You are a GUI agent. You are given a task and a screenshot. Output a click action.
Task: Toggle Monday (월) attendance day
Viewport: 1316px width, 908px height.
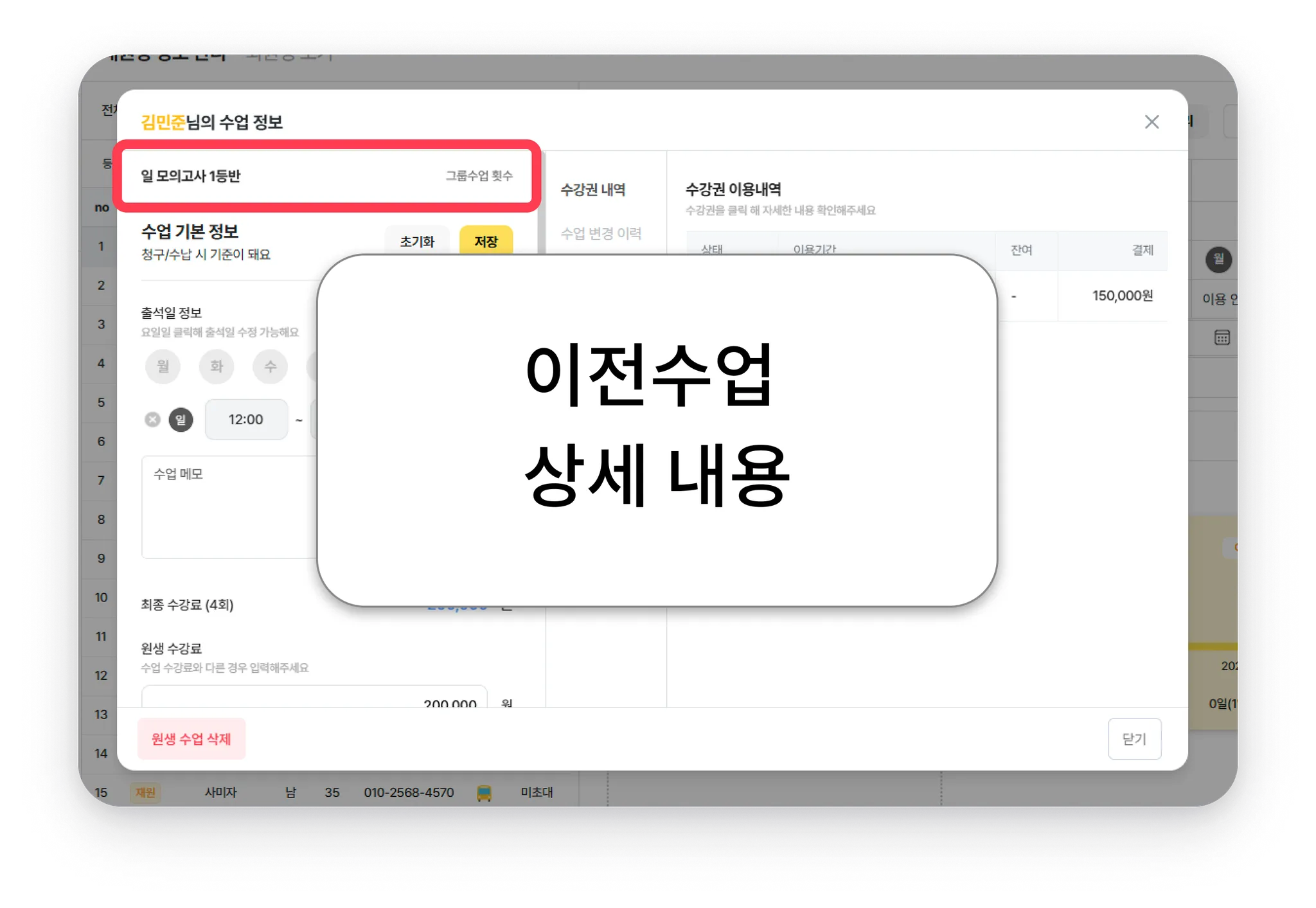tap(163, 366)
